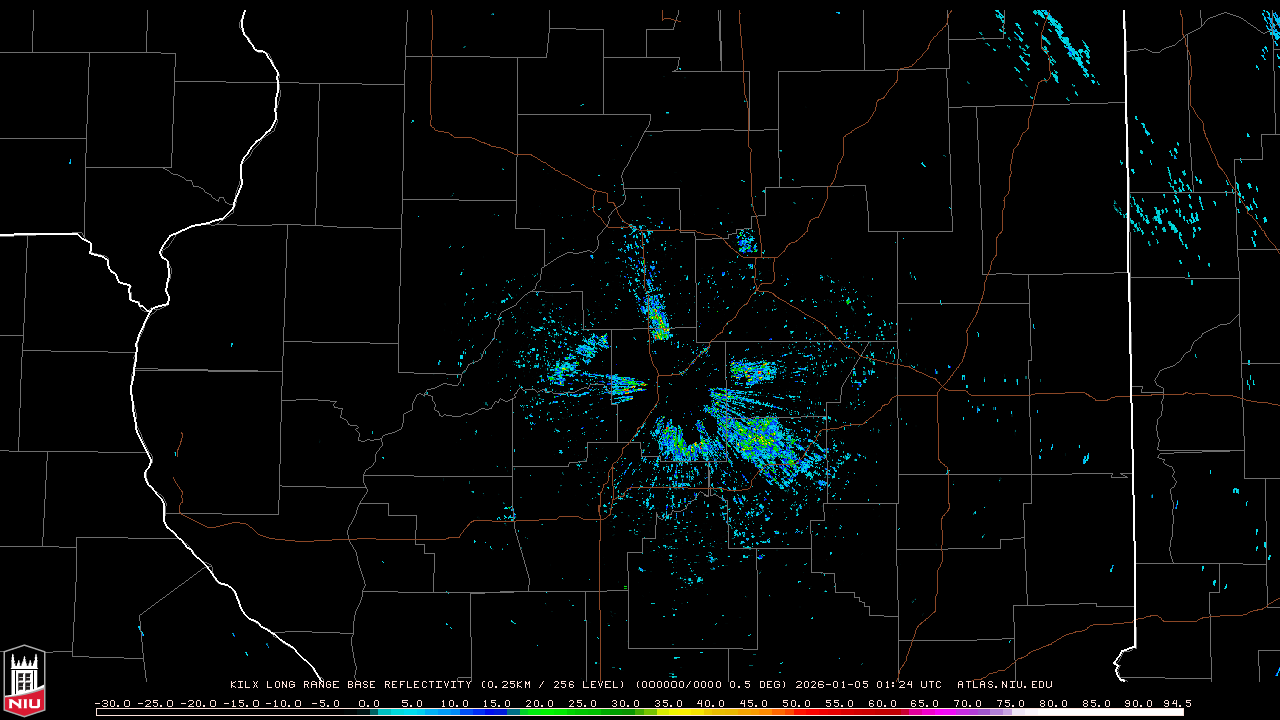This screenshot has height=720, width=1280.
Task: Click the 65.0 label on the reflectivity scale
Action: click(925, 703)
